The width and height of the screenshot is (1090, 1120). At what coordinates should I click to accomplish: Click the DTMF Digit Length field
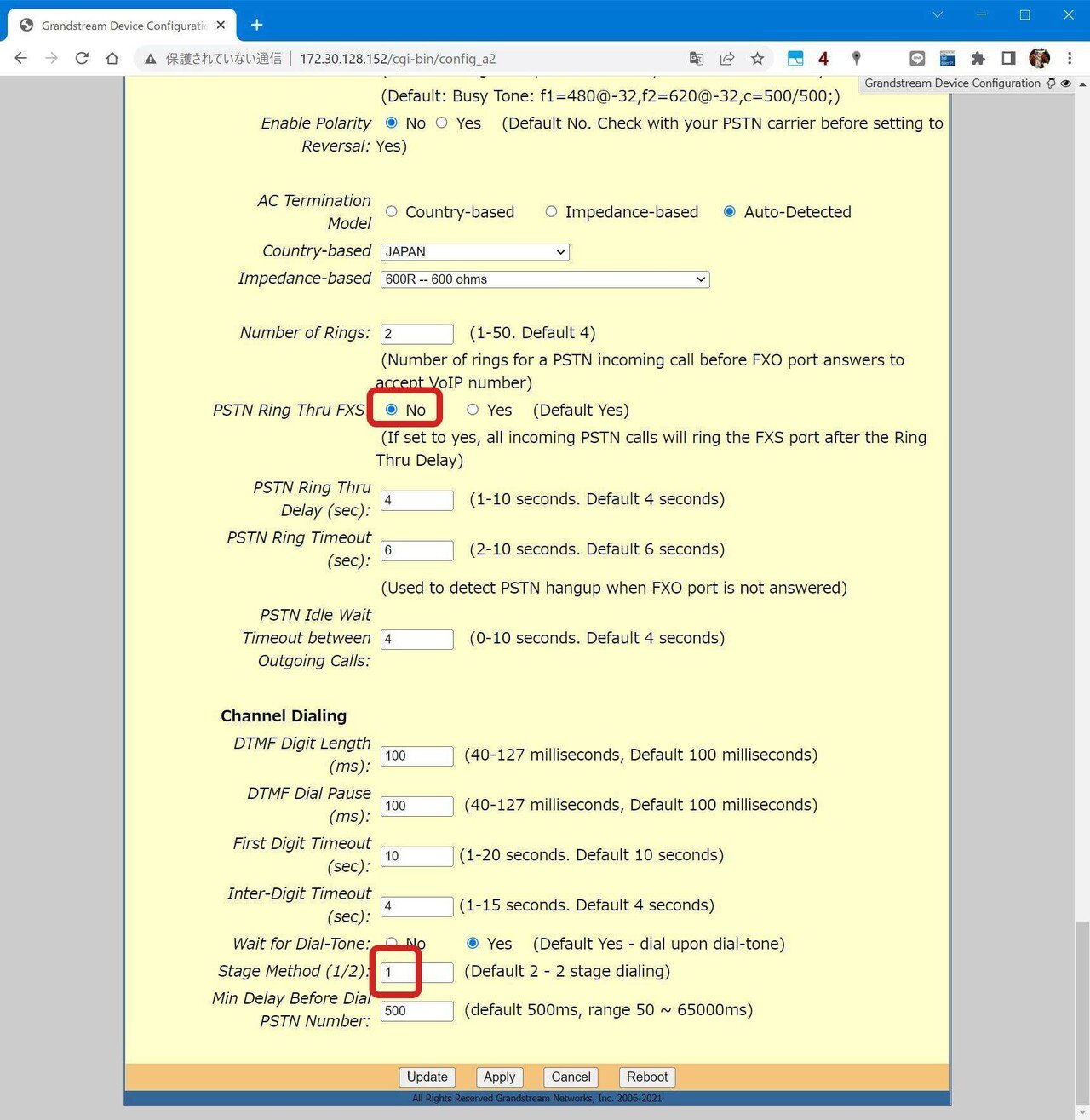pyautogui.click(x=417, y=755)
